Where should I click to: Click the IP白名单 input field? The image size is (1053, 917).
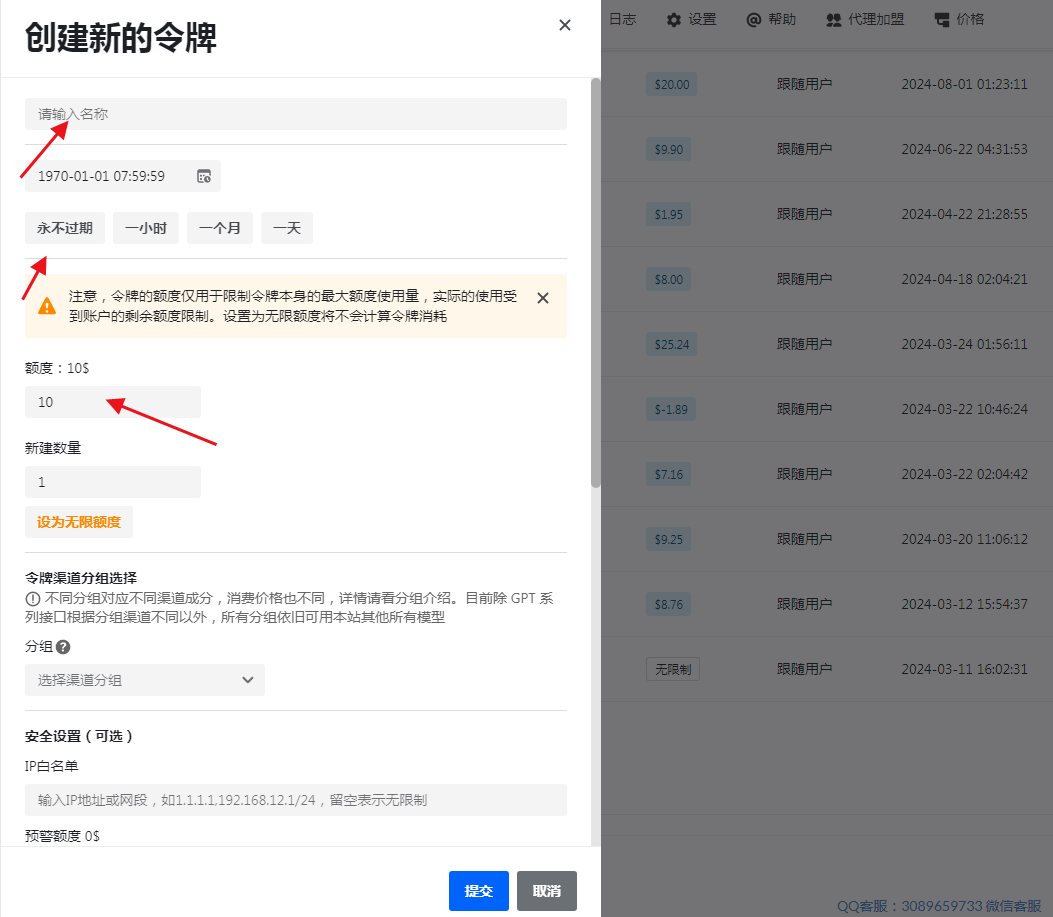[295, 800]
